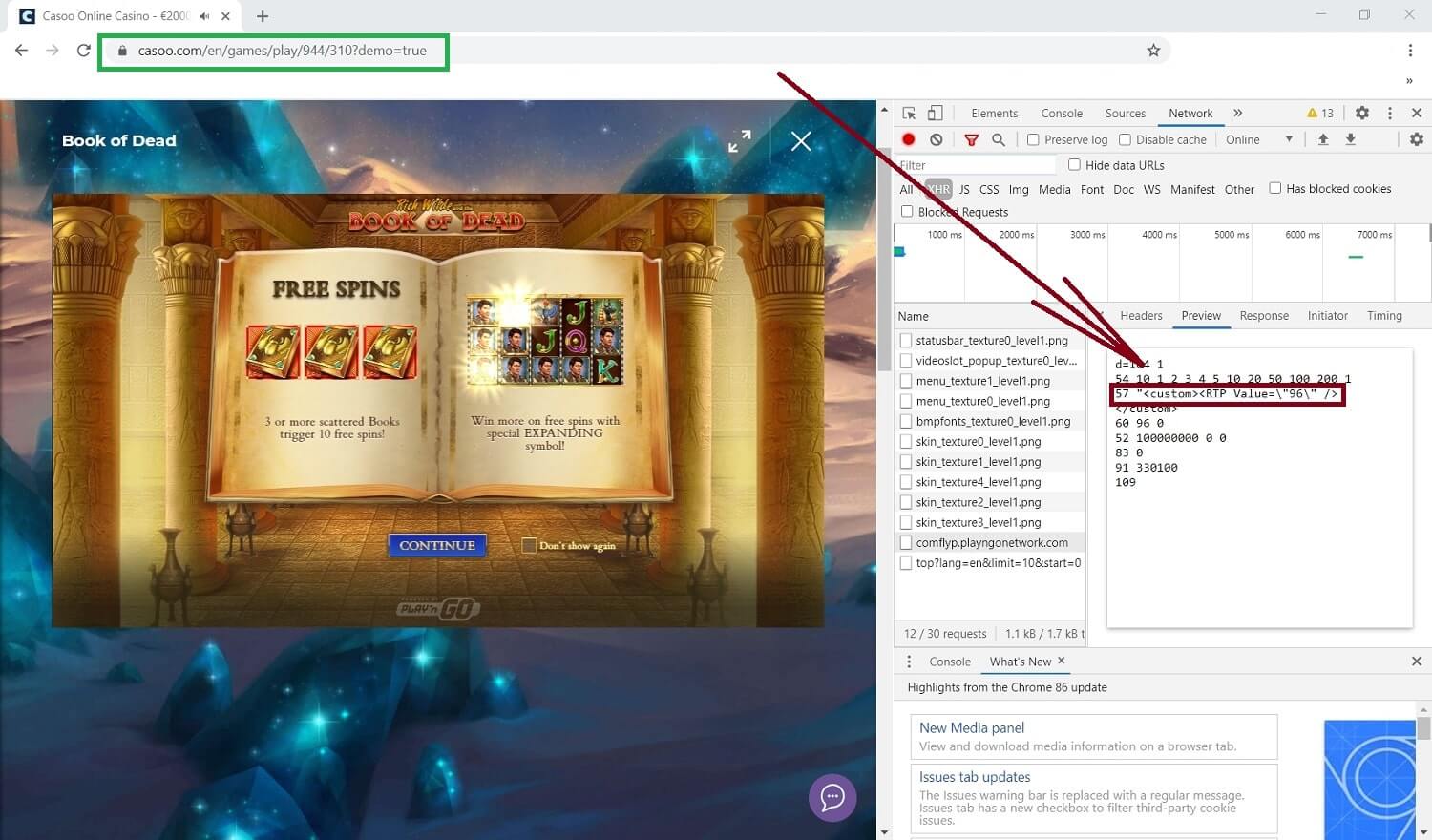Switch to the Sources panel
The height and width of the screenshot is (840, 1432).
pos(1126,113)
